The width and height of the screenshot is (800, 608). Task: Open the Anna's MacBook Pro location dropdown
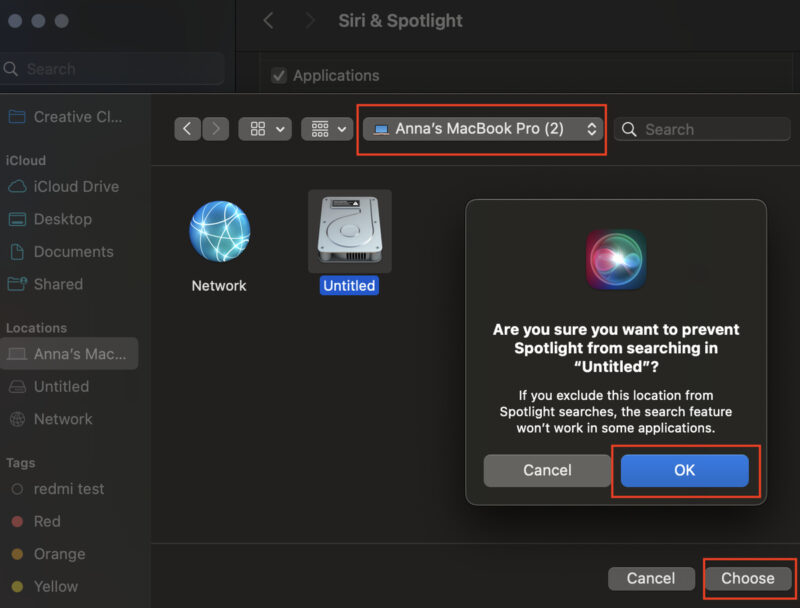(x=482, y=129)
